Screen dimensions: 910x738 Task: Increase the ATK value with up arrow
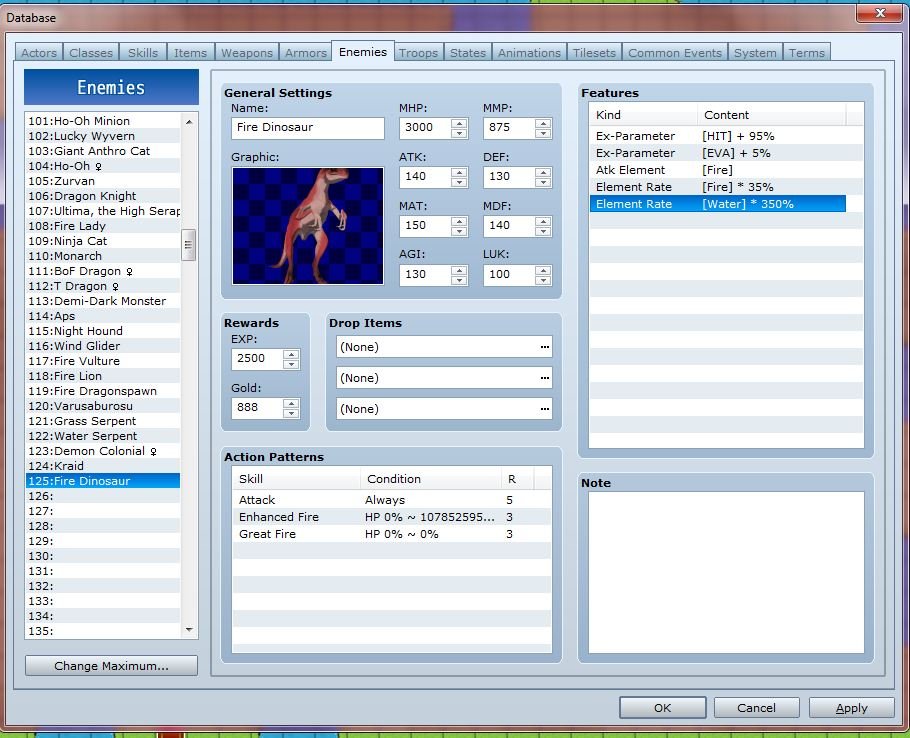(x=459, y=172)
